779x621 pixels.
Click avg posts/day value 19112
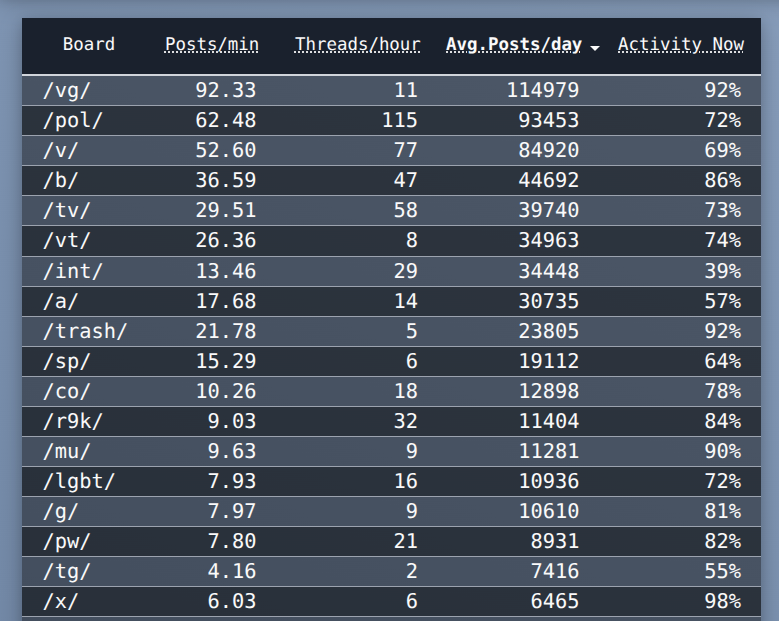click(x=549, y=361)
